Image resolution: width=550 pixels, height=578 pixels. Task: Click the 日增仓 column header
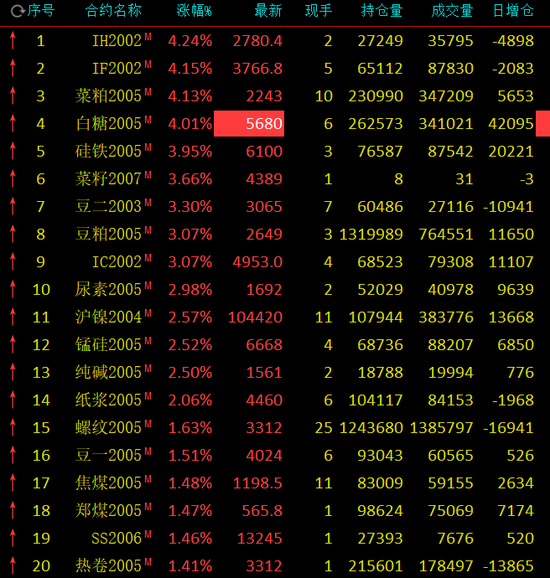point(513,11)
